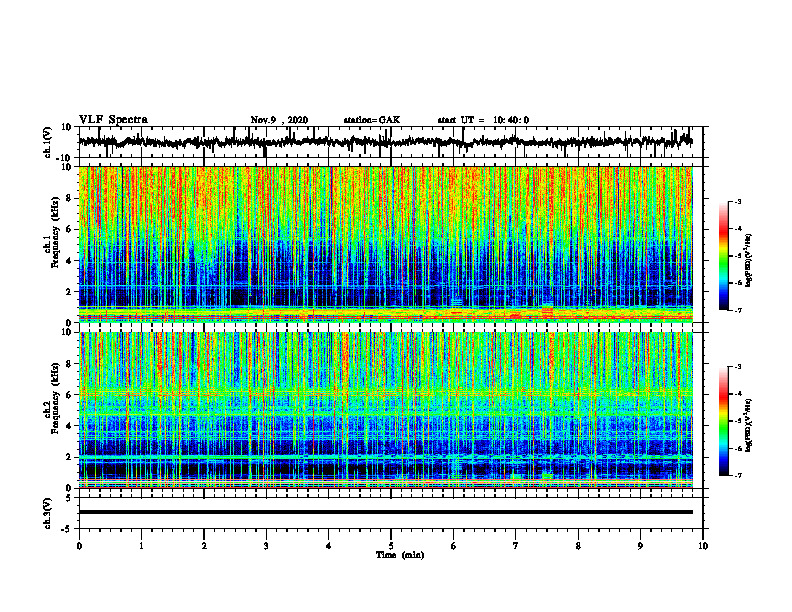Click the "4" kHz tick on ch.2 frequency axis

coord(69,426)
